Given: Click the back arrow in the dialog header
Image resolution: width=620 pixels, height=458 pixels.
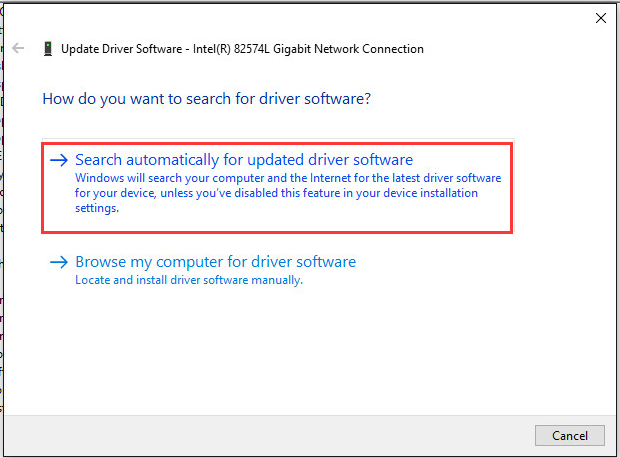Looking at the screenshot, I should 18,48.
